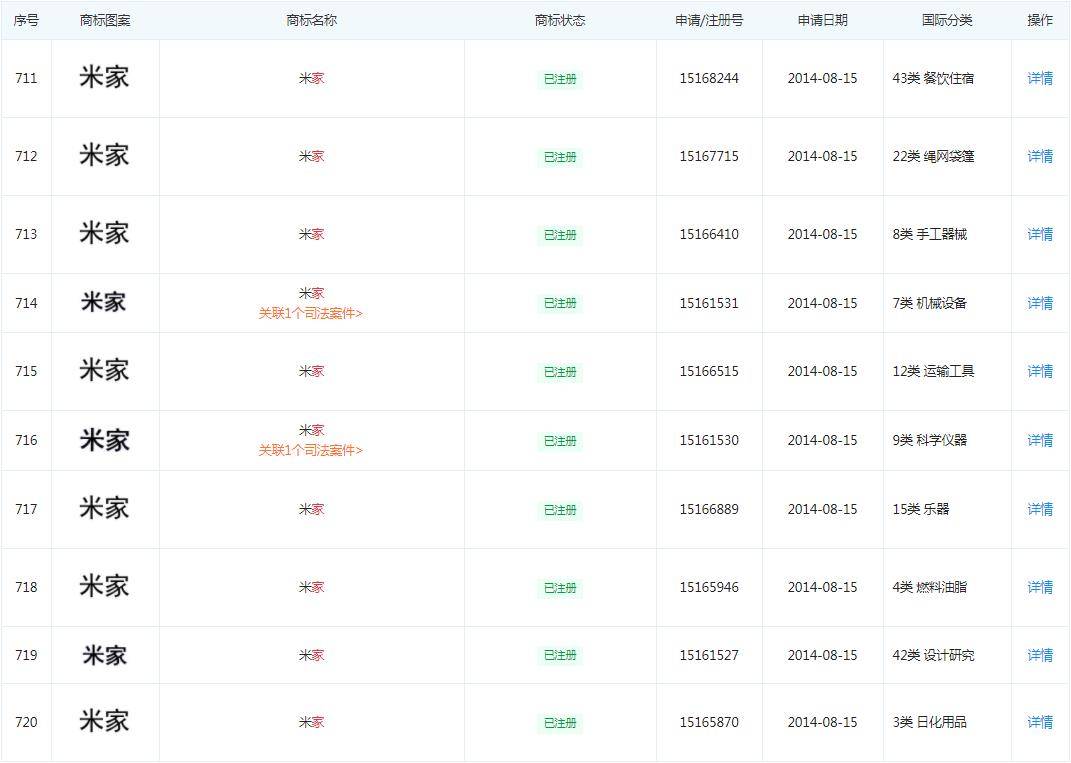Image resolution: width=1071 pixels, height=763 pixels.
Task: Click the 已注册 status badge in row 711
Action: tap(560, 79)
